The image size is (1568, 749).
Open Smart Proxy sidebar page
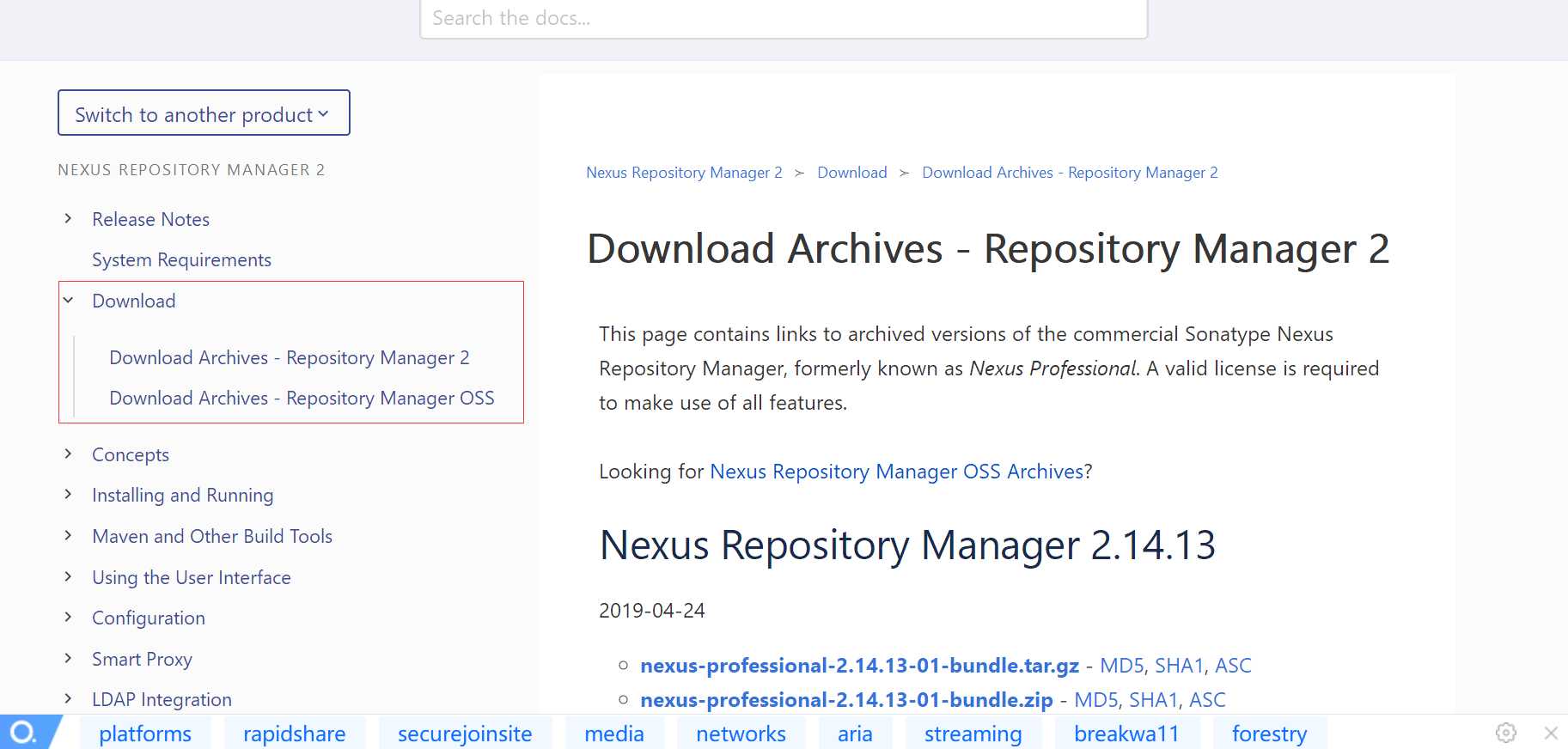tap(142, 659)
